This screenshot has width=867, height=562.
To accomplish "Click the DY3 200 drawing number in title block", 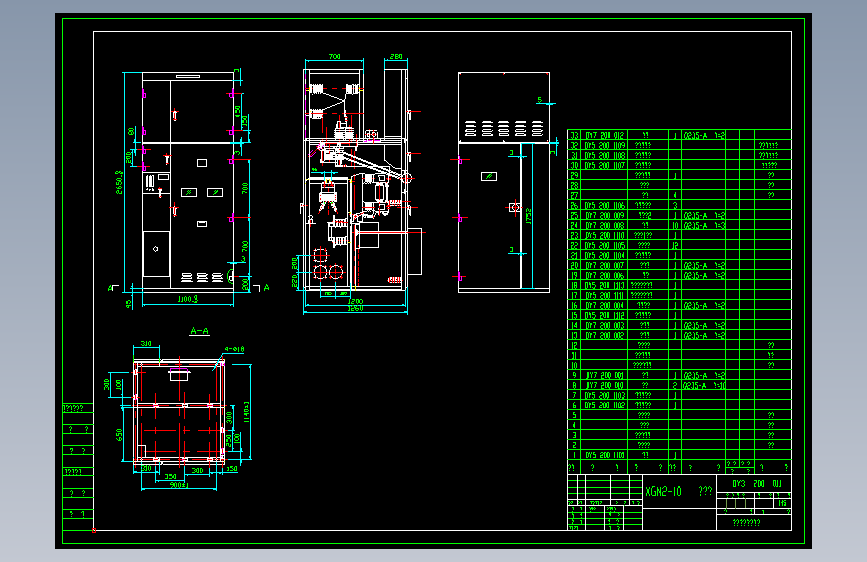I will coord(756,483).
